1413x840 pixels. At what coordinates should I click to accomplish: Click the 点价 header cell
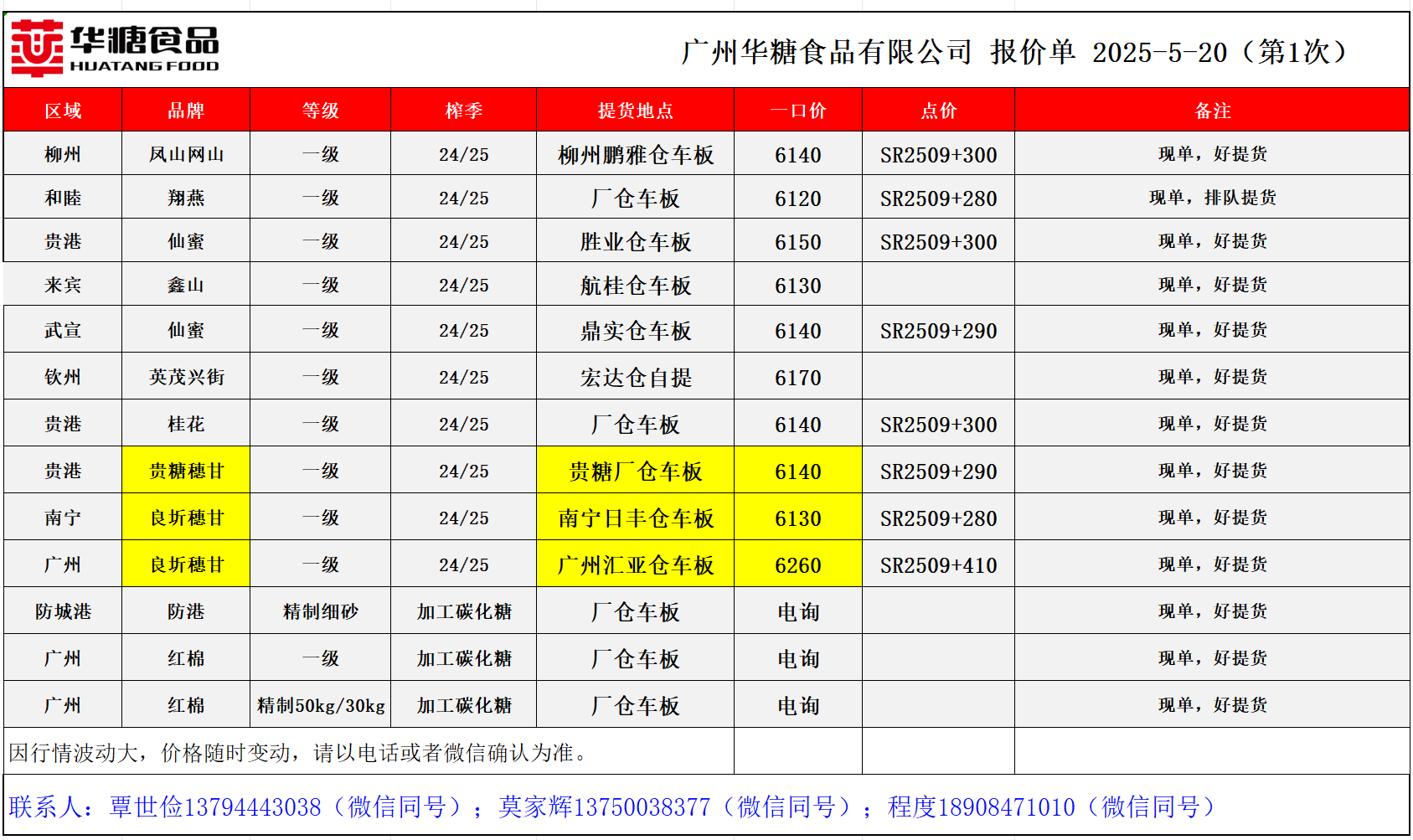click(x=938, y=111)
